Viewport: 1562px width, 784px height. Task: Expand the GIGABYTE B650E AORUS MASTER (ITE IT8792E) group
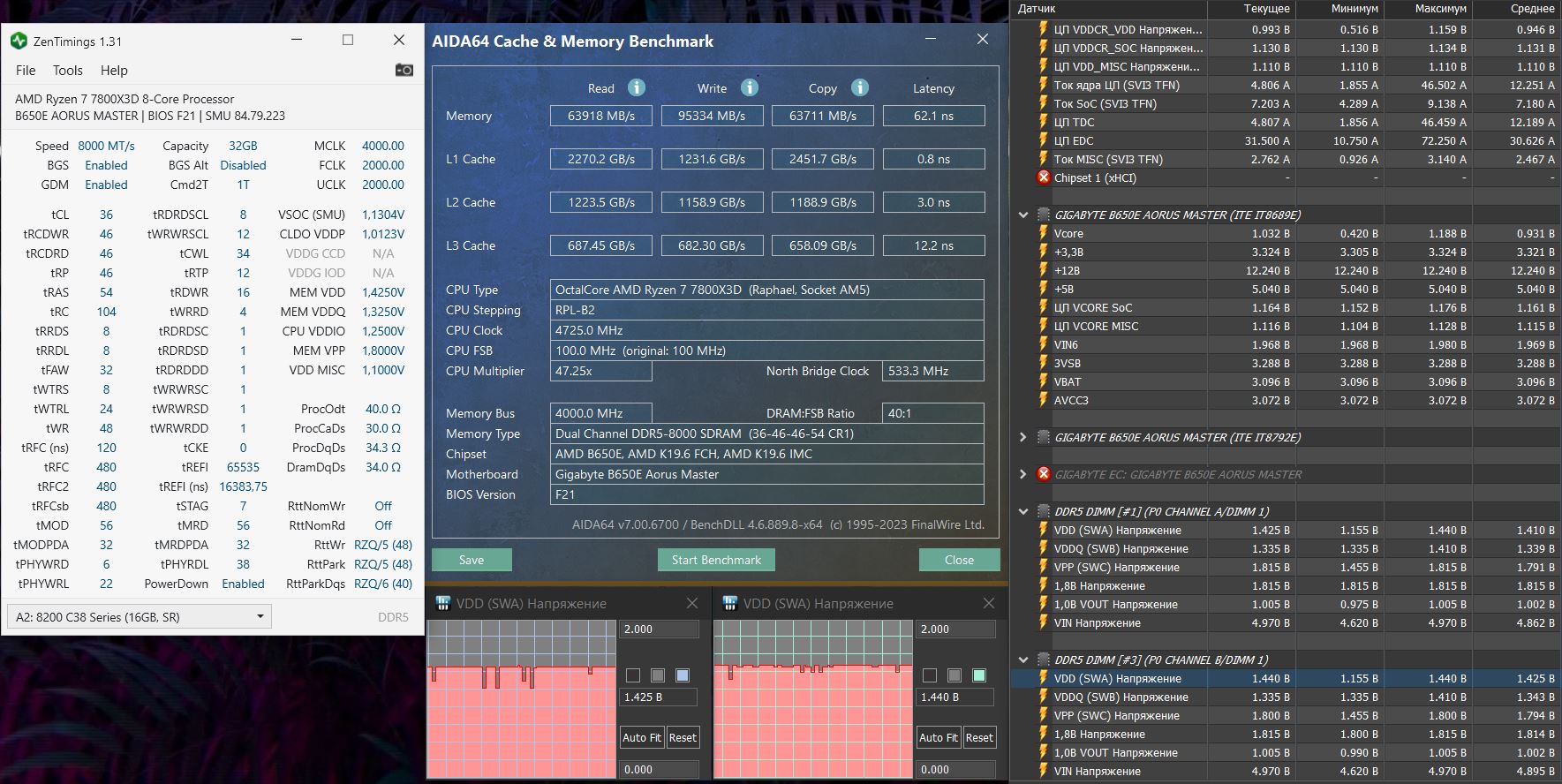click(1022, 437)
